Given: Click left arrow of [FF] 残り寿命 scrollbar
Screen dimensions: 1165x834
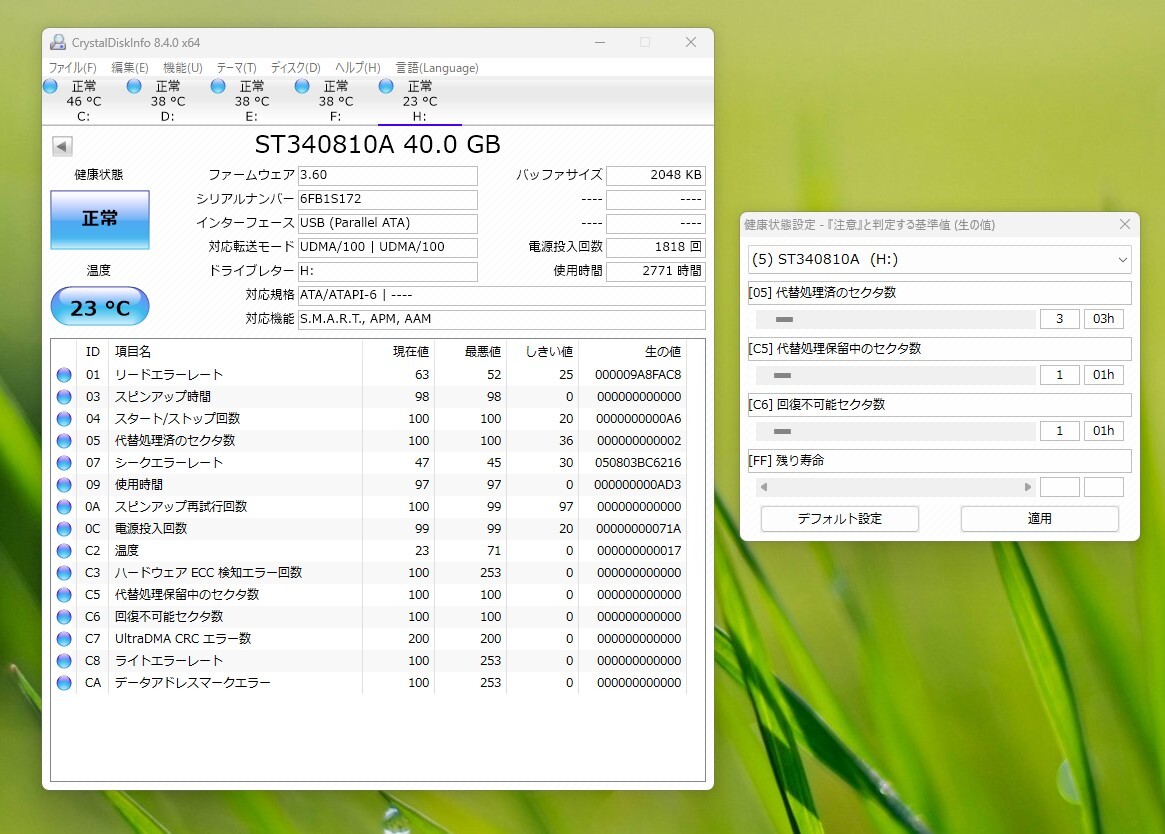Looking at the screenshot, I should tap(764, 488).
